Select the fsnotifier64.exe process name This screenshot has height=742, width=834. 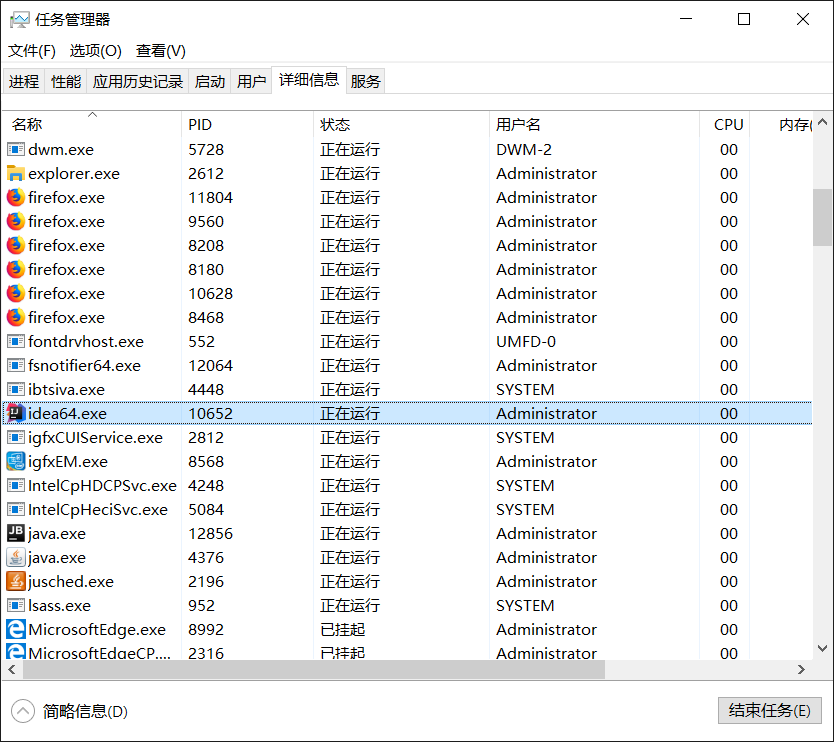[x=85, y=365]
